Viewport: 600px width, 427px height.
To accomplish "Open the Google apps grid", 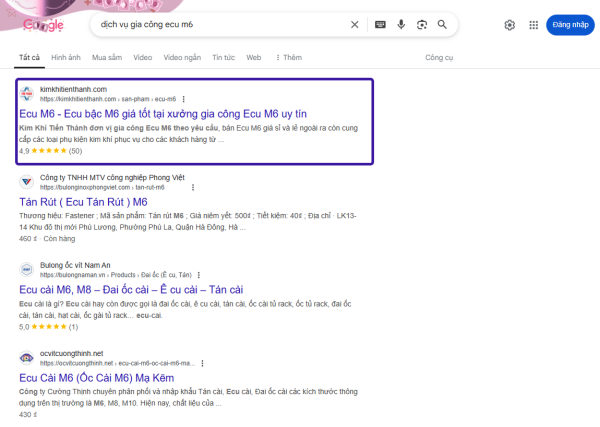I will (533, 25).
